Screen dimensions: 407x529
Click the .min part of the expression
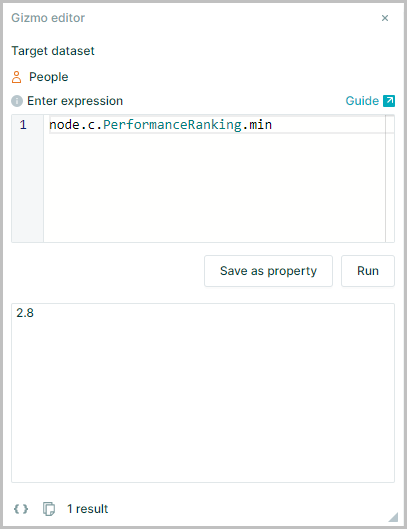[x=257, y=125]
